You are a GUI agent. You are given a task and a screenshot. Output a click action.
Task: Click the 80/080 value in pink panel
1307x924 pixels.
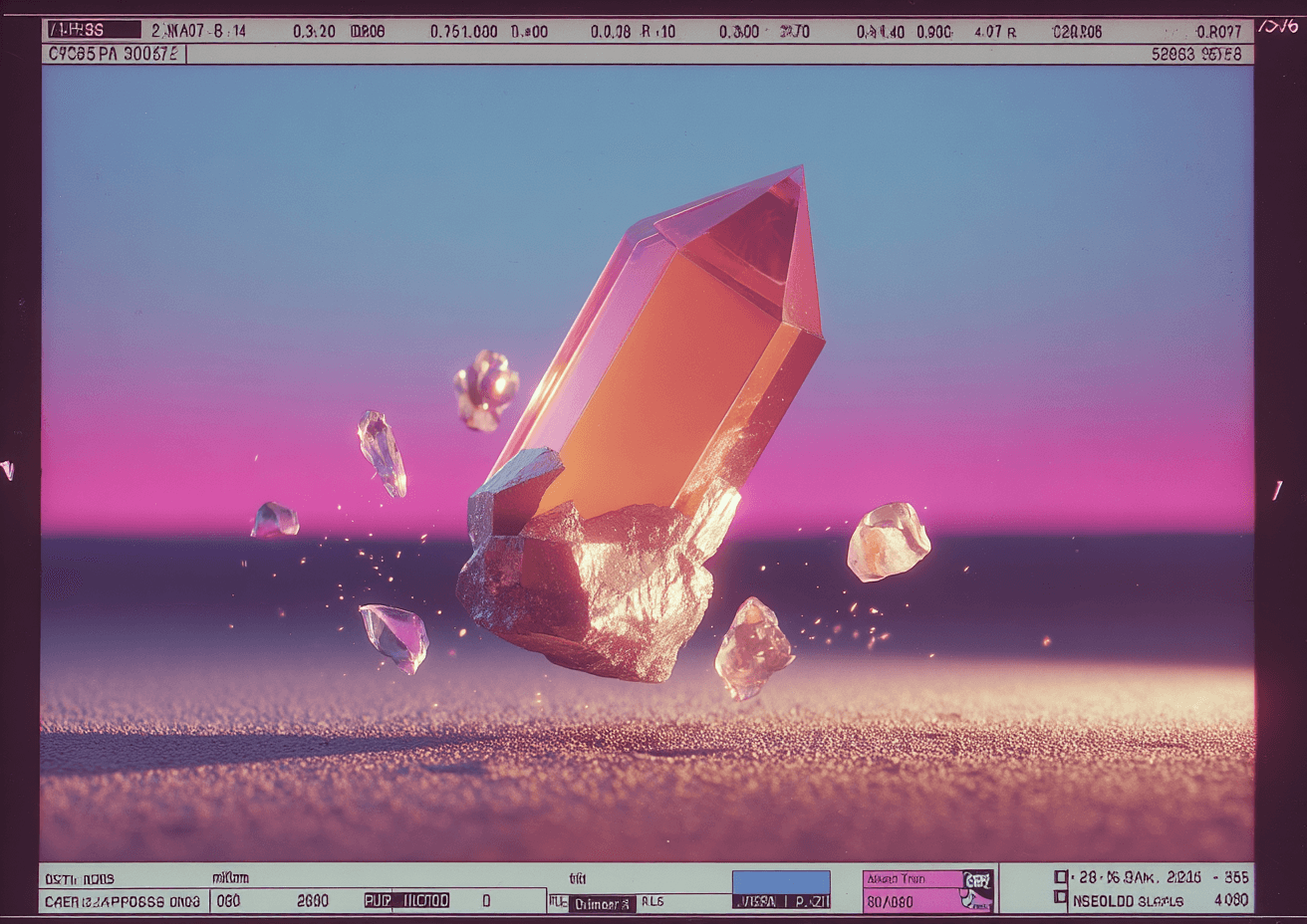890,902
